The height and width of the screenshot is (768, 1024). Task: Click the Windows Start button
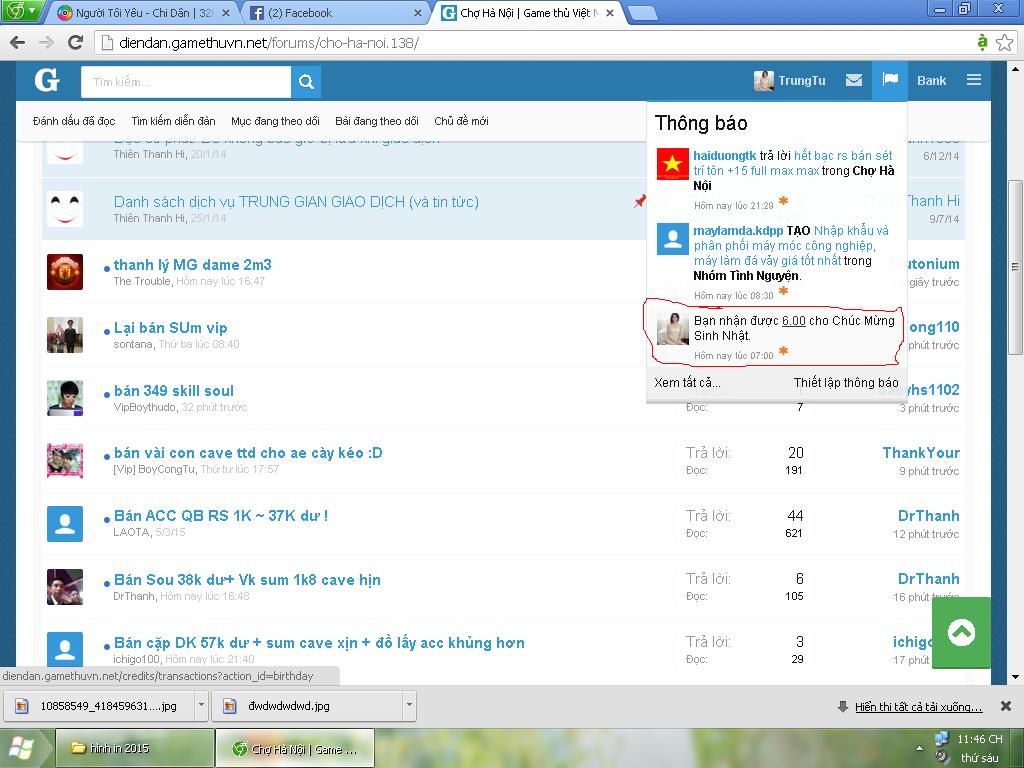coord(22,748)
